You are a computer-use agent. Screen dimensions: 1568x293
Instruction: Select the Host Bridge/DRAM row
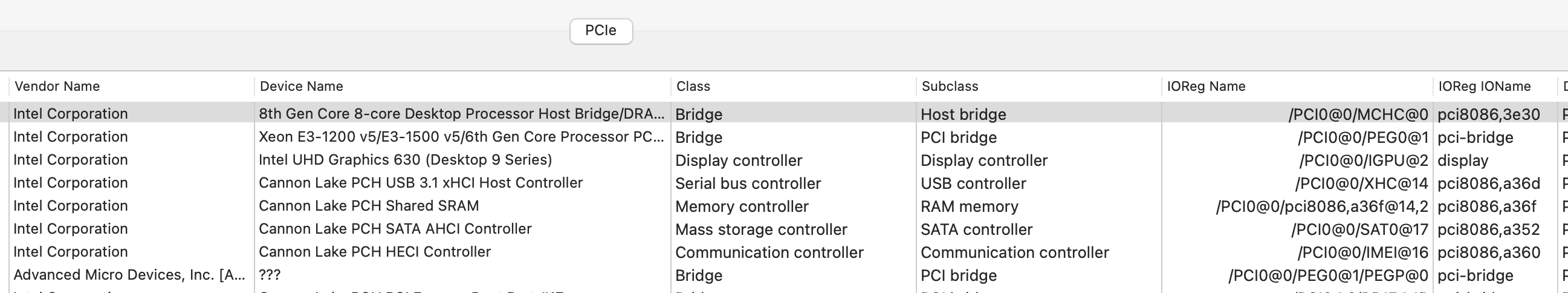461,114
